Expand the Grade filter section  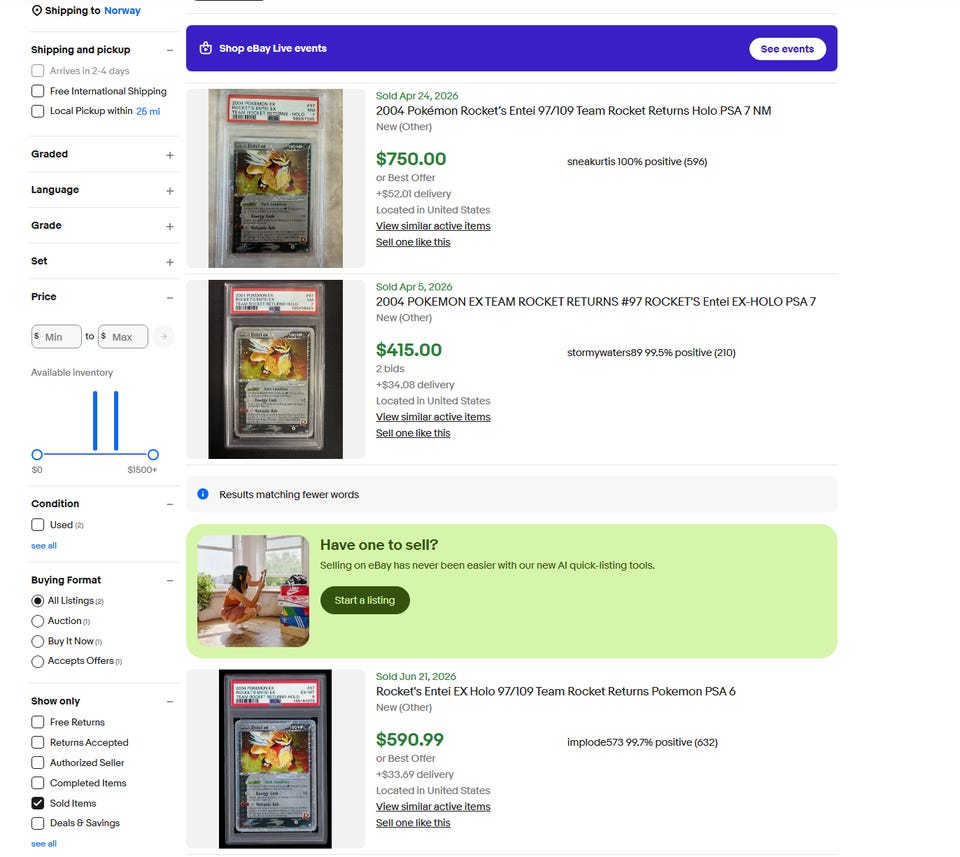tap(170, 226)
